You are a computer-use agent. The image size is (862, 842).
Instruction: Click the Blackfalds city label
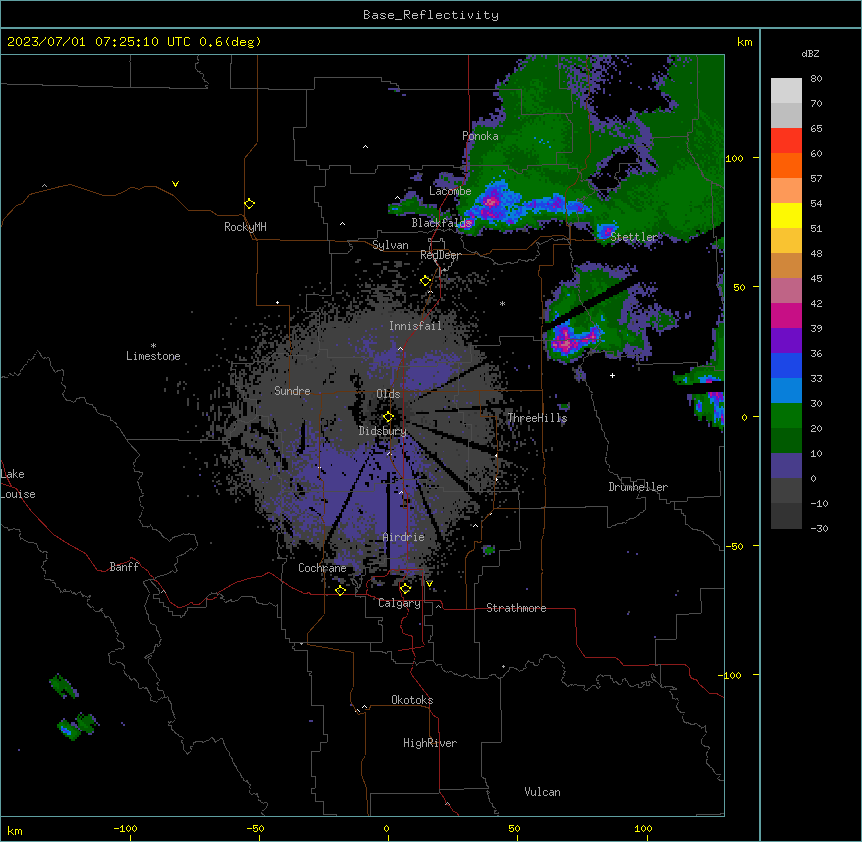click(441, 223)
